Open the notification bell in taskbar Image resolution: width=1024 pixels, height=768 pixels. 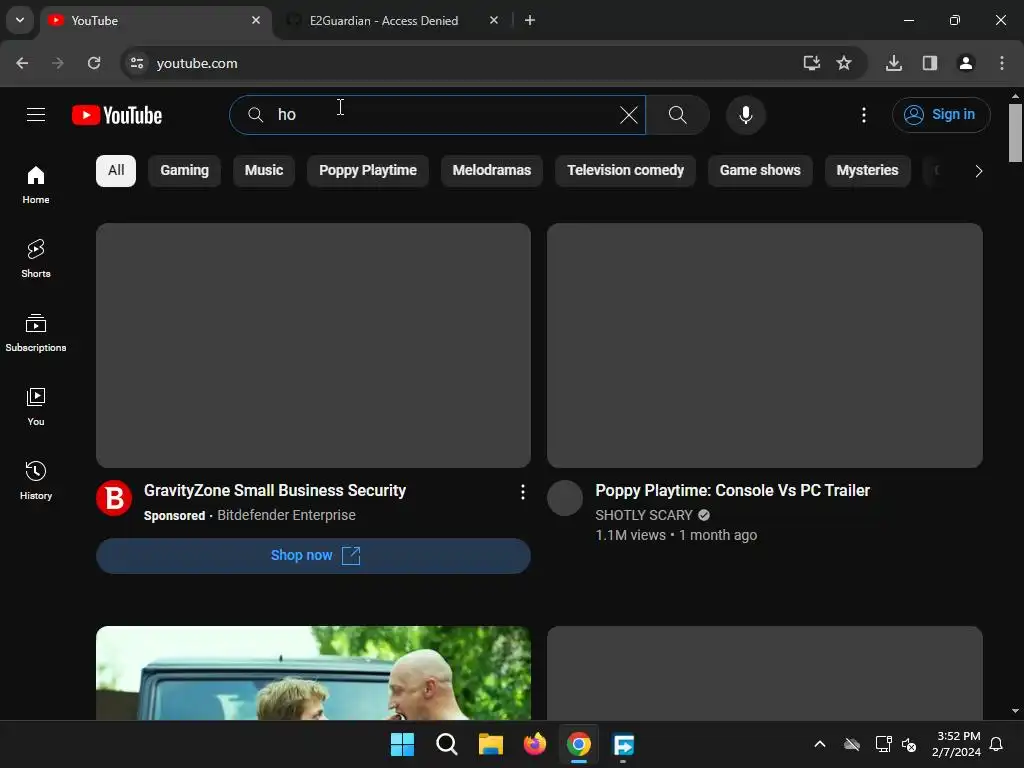point(997,744)
